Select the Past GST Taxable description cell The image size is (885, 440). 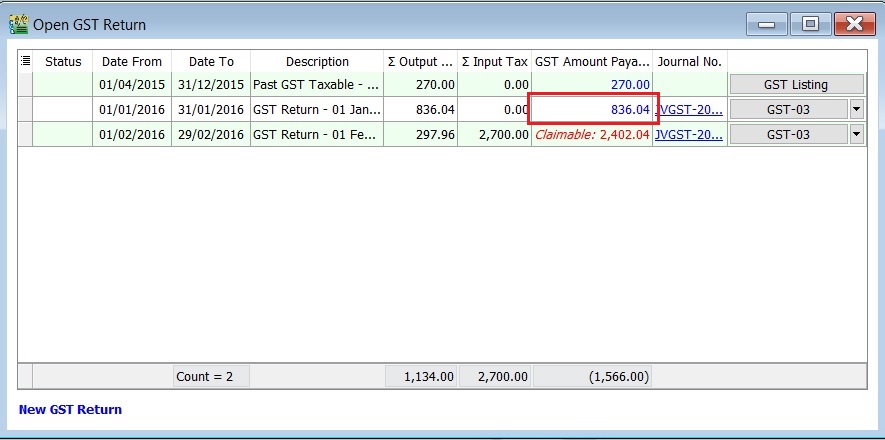317,85
